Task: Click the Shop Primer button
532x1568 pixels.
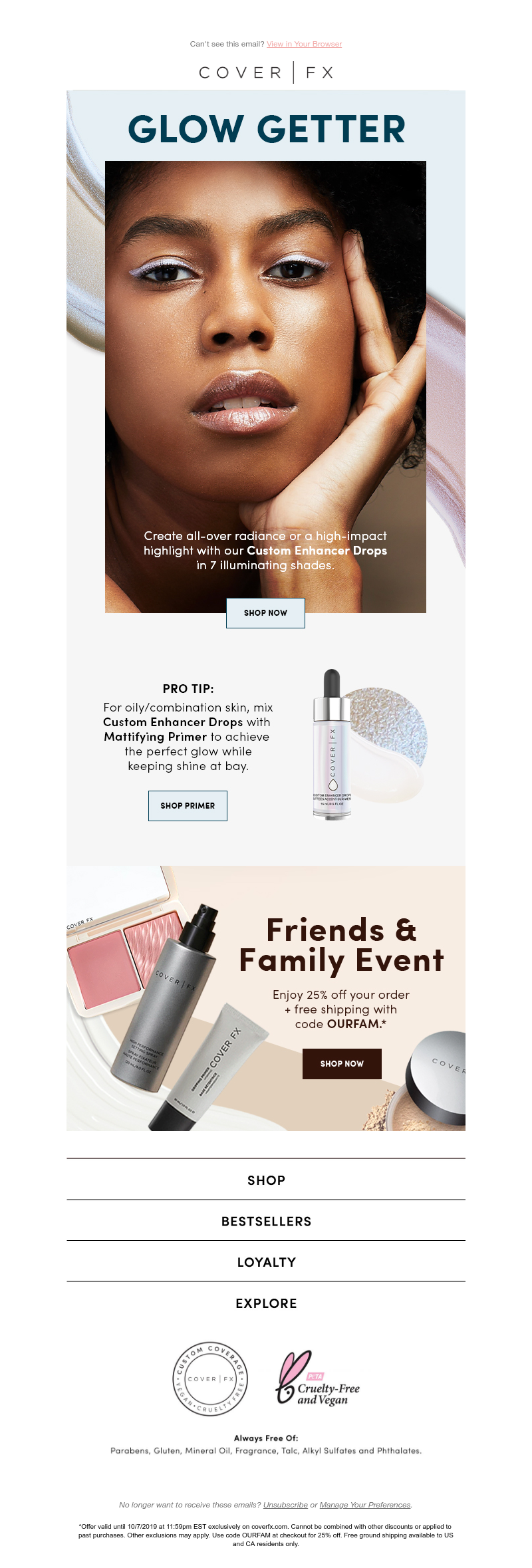Action: coord(188,806)
